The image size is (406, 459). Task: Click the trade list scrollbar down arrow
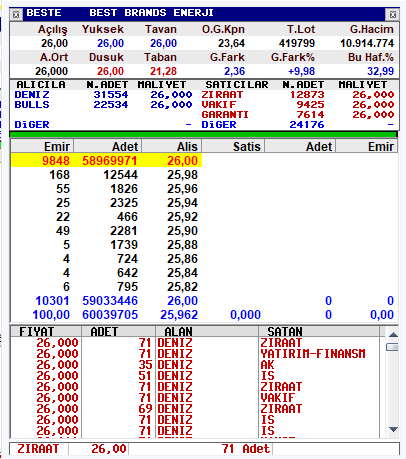click(393, 429)
